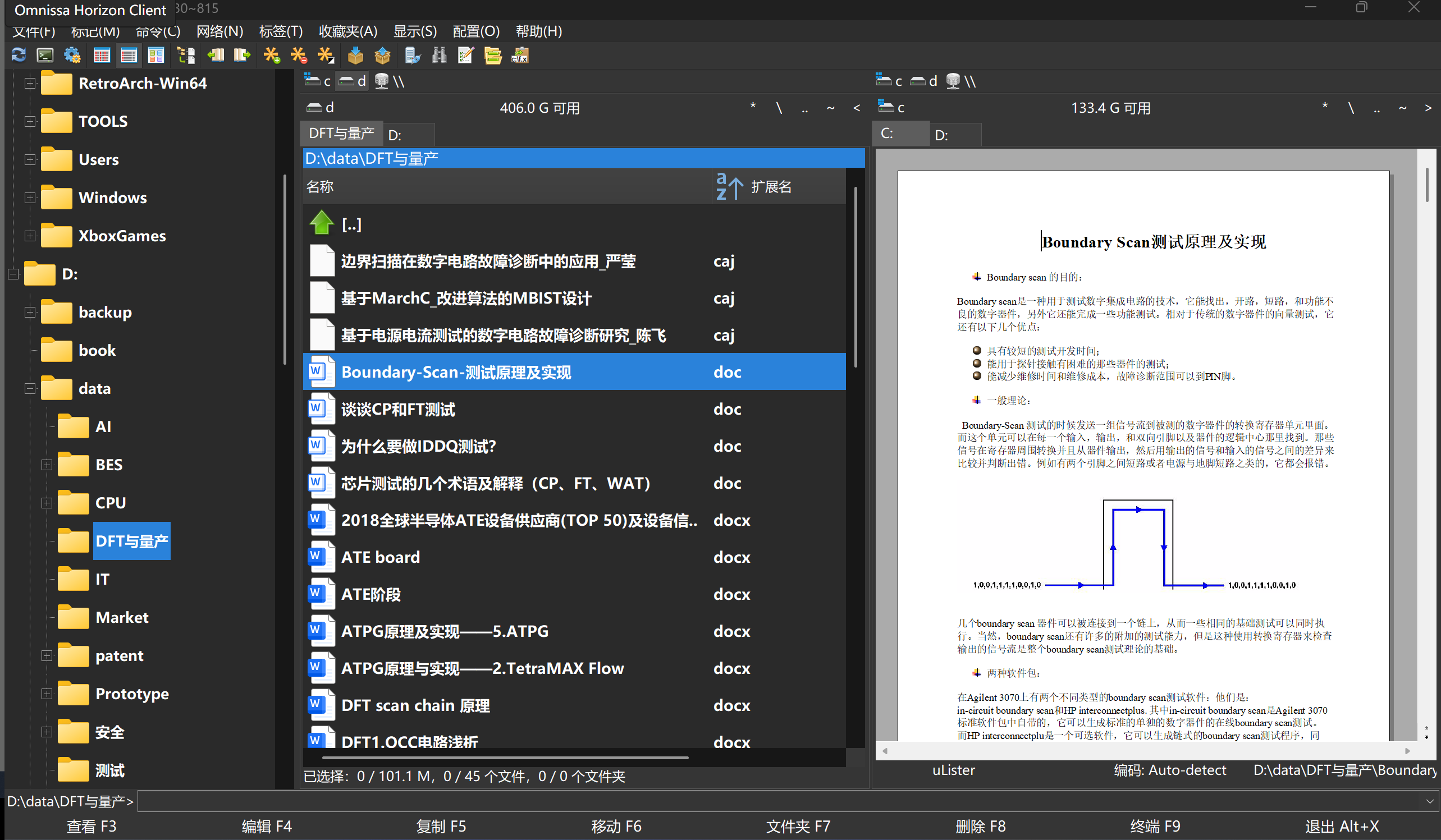Click the 复制 F5 button

coord(441,827)
